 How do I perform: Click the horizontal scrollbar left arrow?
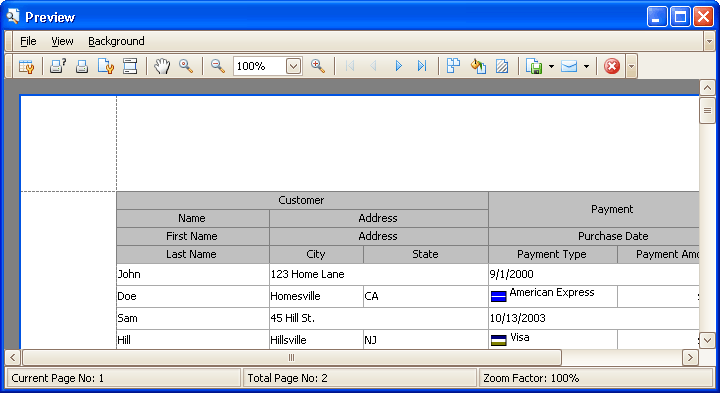(x=12, y=357)
